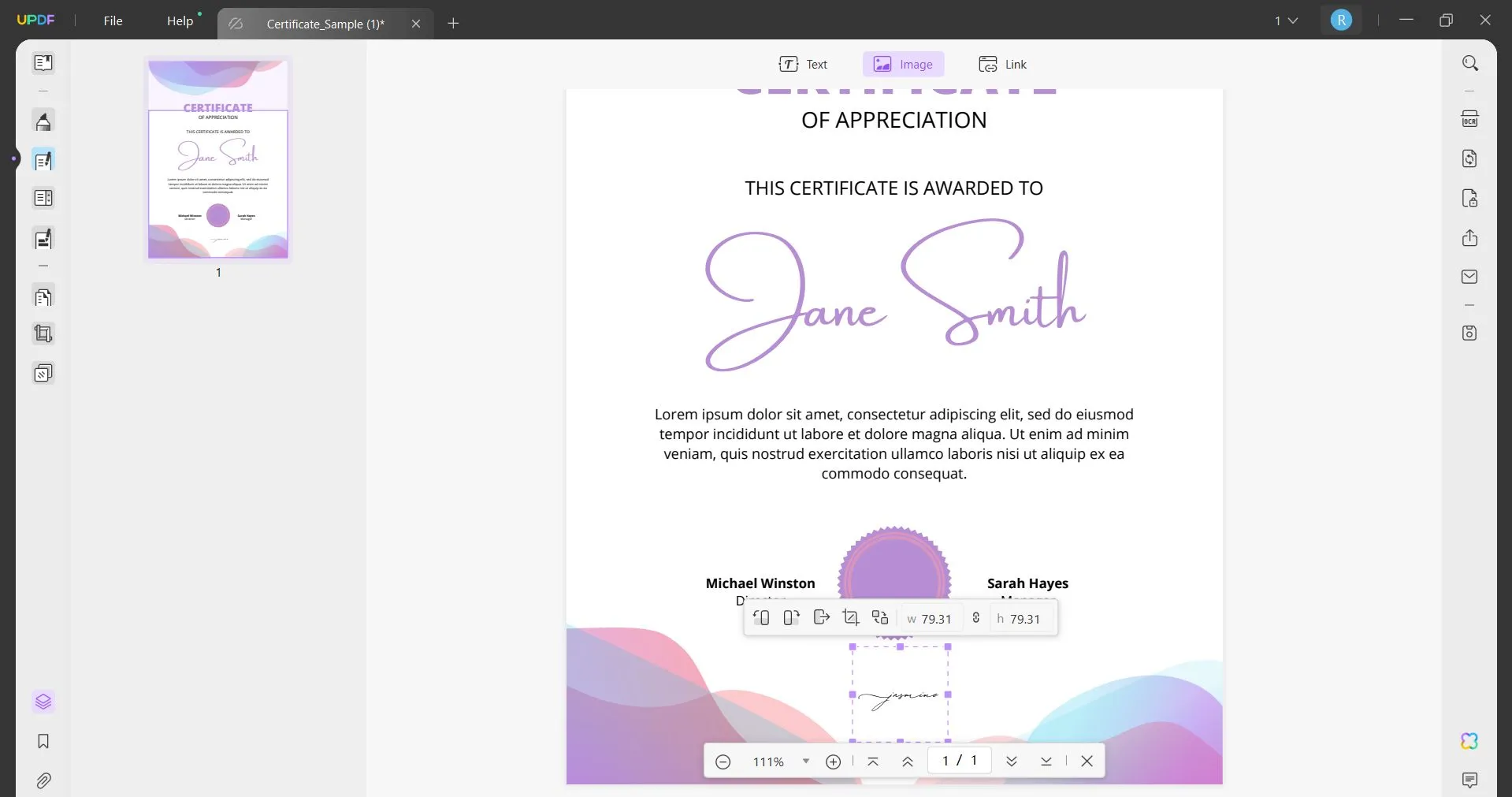Image resolution: width=1512 pixels, height=797 pixels.
Task: Go to the previous page
Action: [x=907, y=762]
